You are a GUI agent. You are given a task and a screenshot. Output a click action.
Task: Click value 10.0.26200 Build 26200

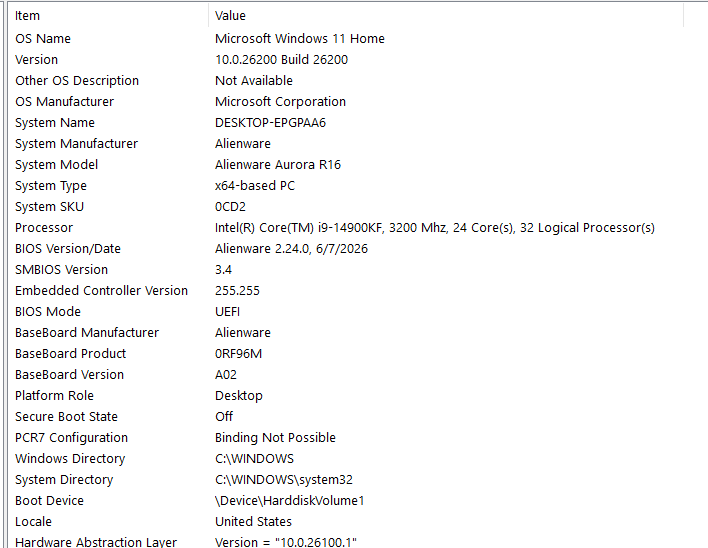point(281,60)
